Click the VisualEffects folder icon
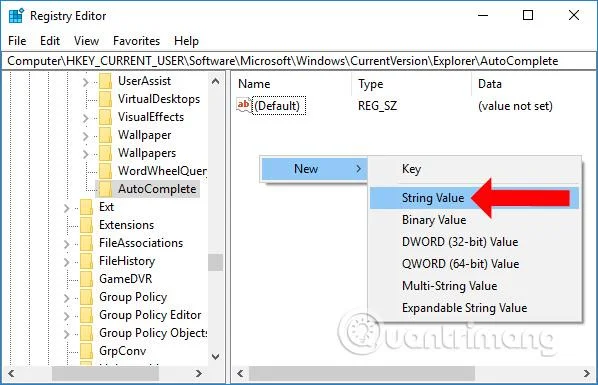Viewport: 598px width, 385px height. pyautogui.click(x=105, y=117)
